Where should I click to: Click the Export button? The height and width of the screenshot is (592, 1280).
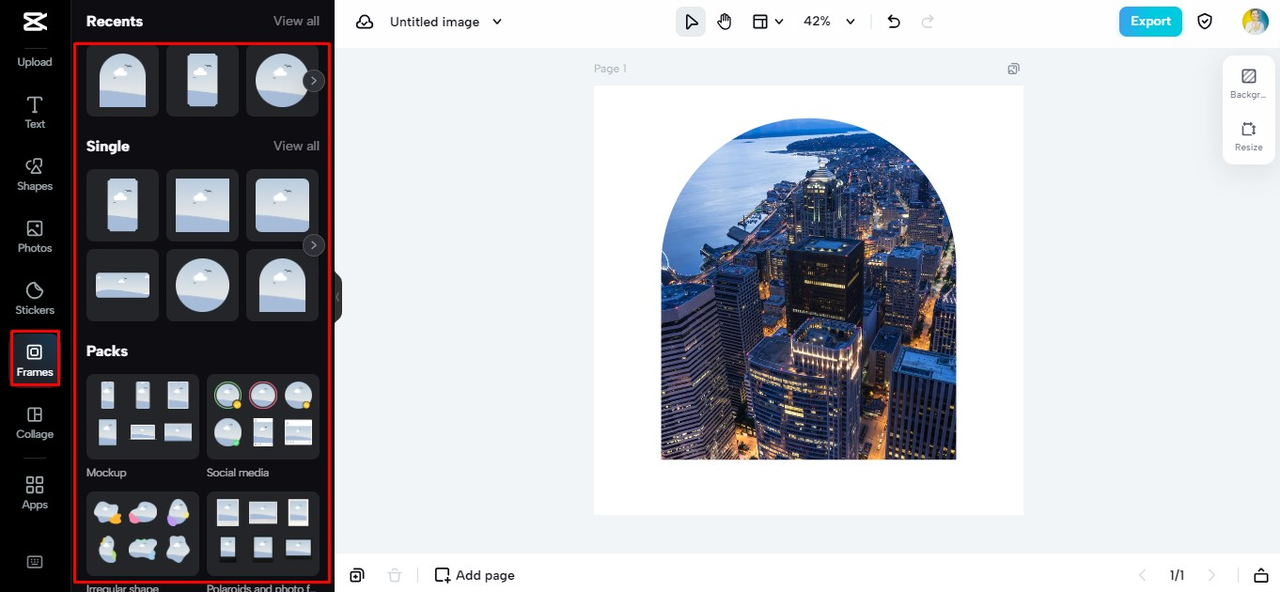pyautogui.click(x=1150, y=21)
